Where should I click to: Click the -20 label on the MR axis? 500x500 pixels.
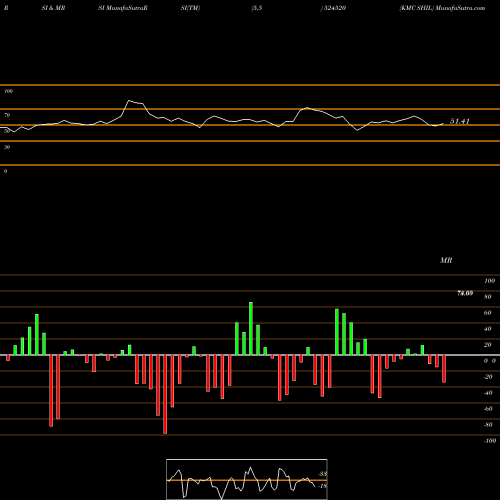(488, 377)
